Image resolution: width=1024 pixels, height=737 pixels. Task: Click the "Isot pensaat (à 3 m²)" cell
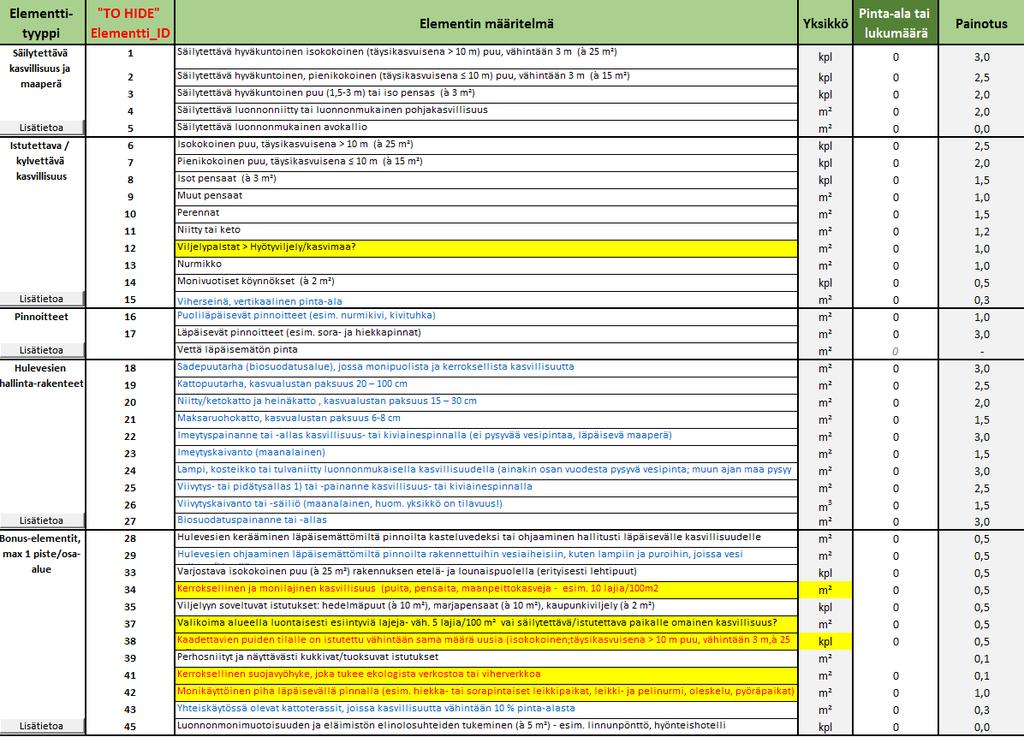pos(487,179)
